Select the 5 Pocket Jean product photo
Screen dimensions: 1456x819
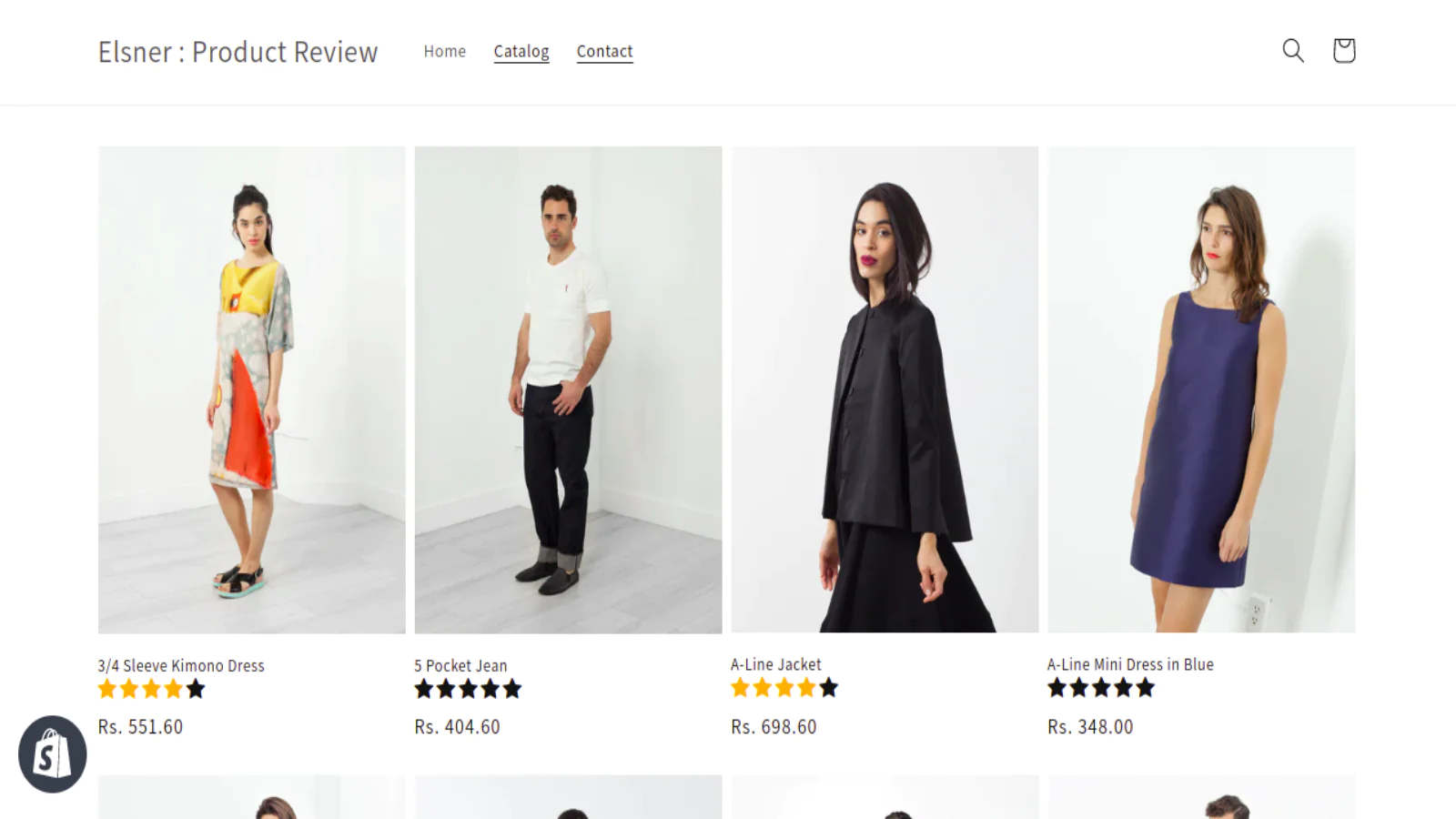pyautogui.click(x=569, y=389)
